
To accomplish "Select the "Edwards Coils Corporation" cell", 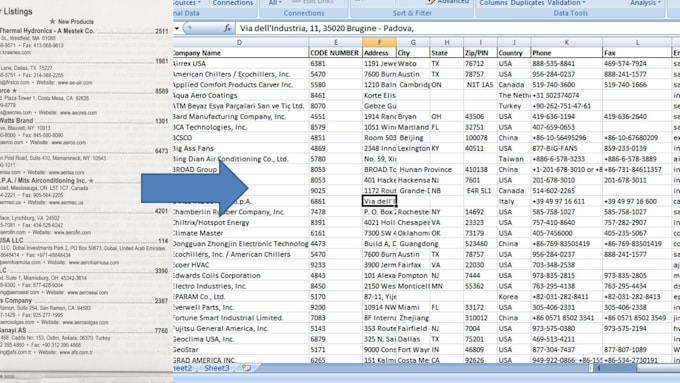I will pos(241,275).
